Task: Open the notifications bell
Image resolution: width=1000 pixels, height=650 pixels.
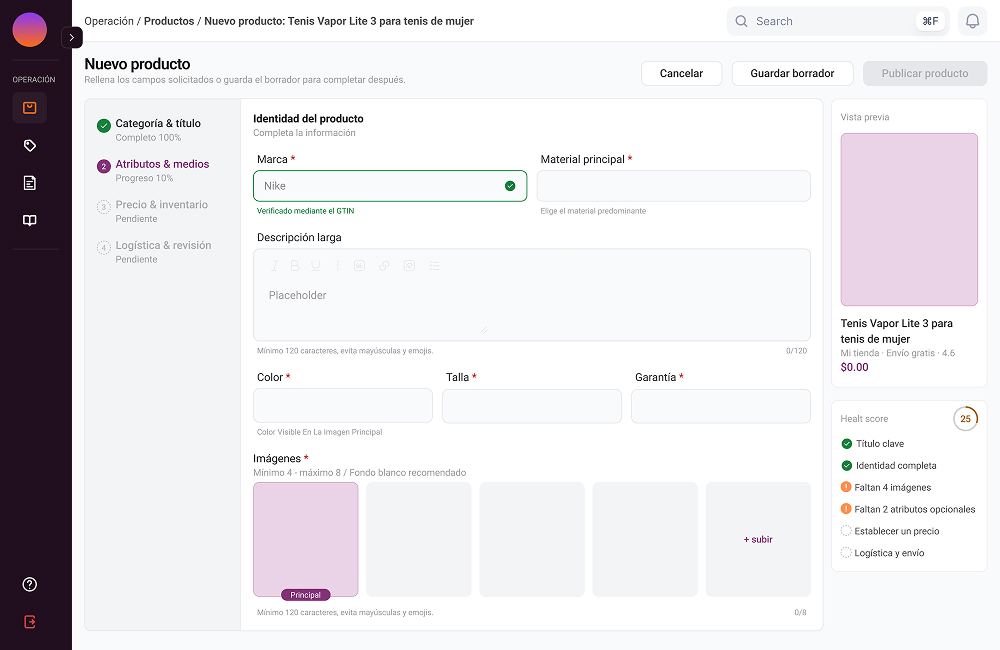Action: 972,21
